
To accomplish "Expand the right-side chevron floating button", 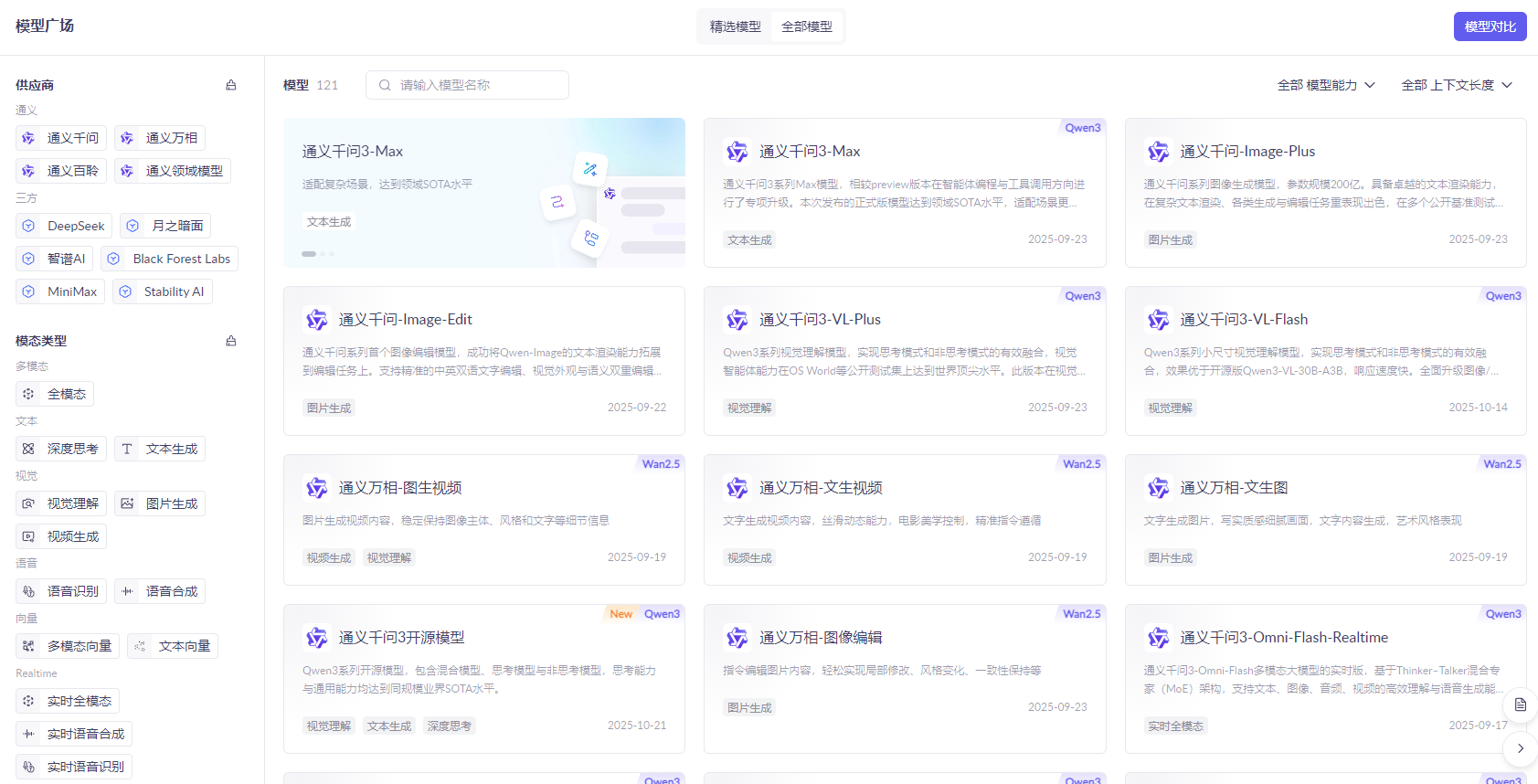I will [1521, 748].
